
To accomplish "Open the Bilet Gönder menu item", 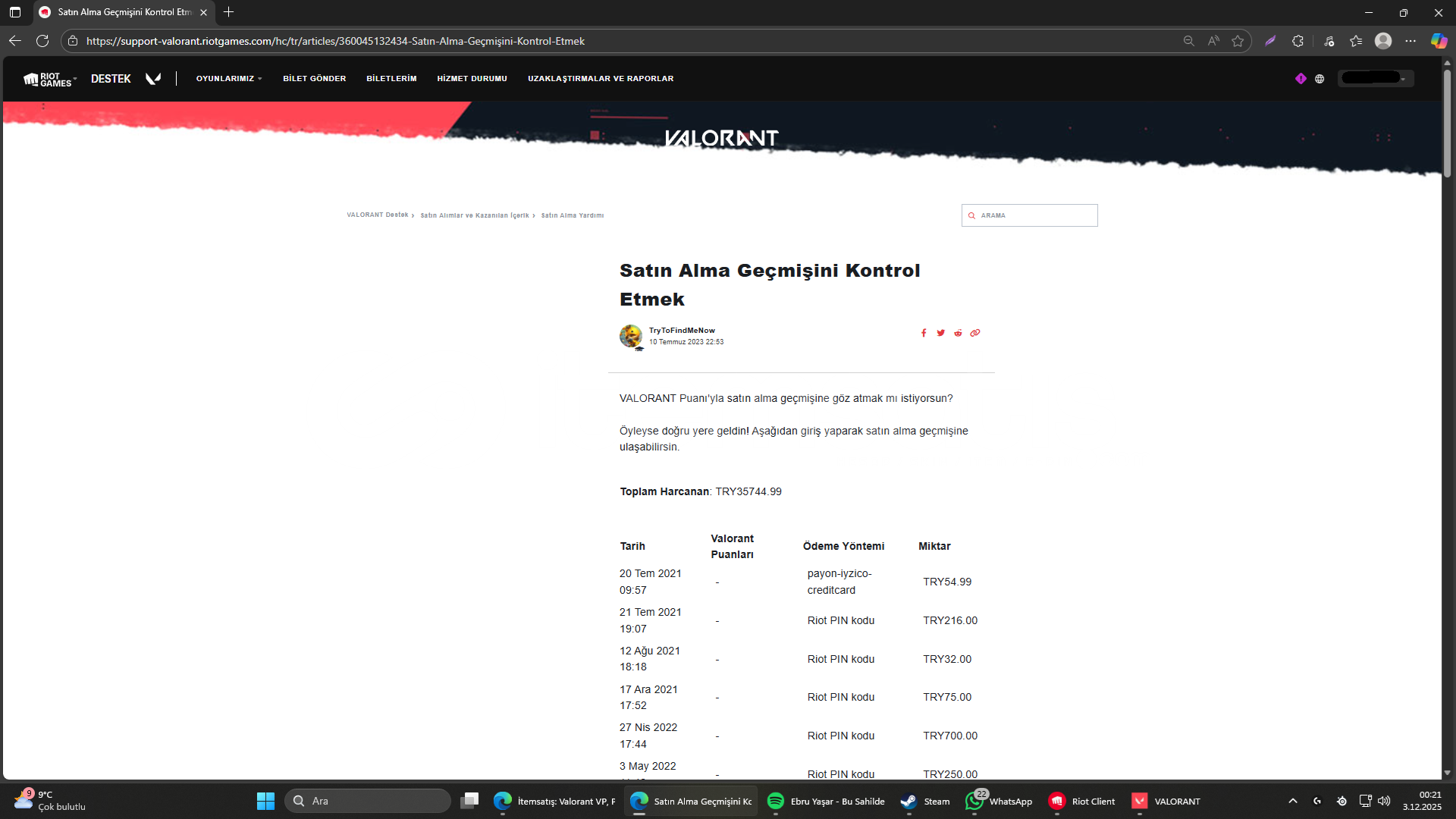I will [314, 78].
